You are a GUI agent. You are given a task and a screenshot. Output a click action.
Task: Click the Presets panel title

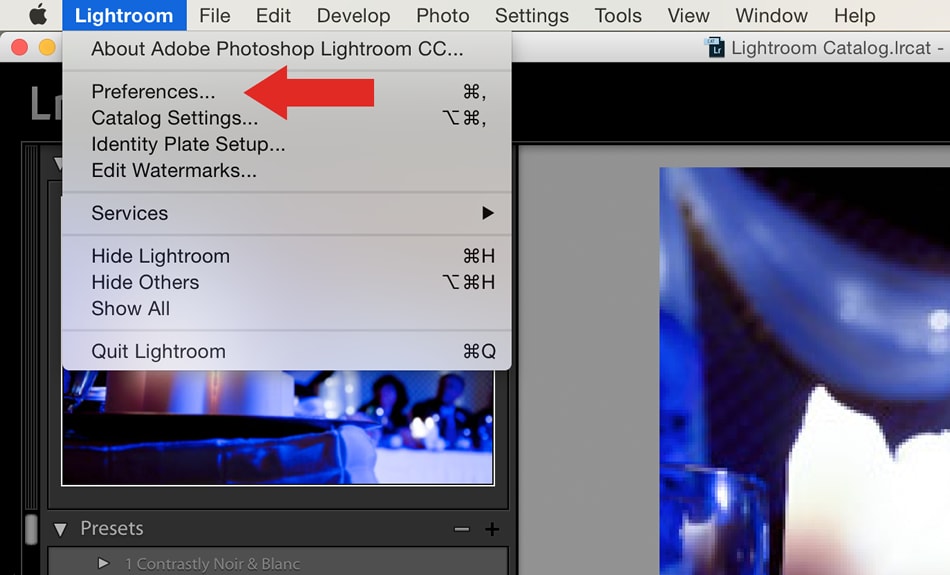(x=112, y=528)
